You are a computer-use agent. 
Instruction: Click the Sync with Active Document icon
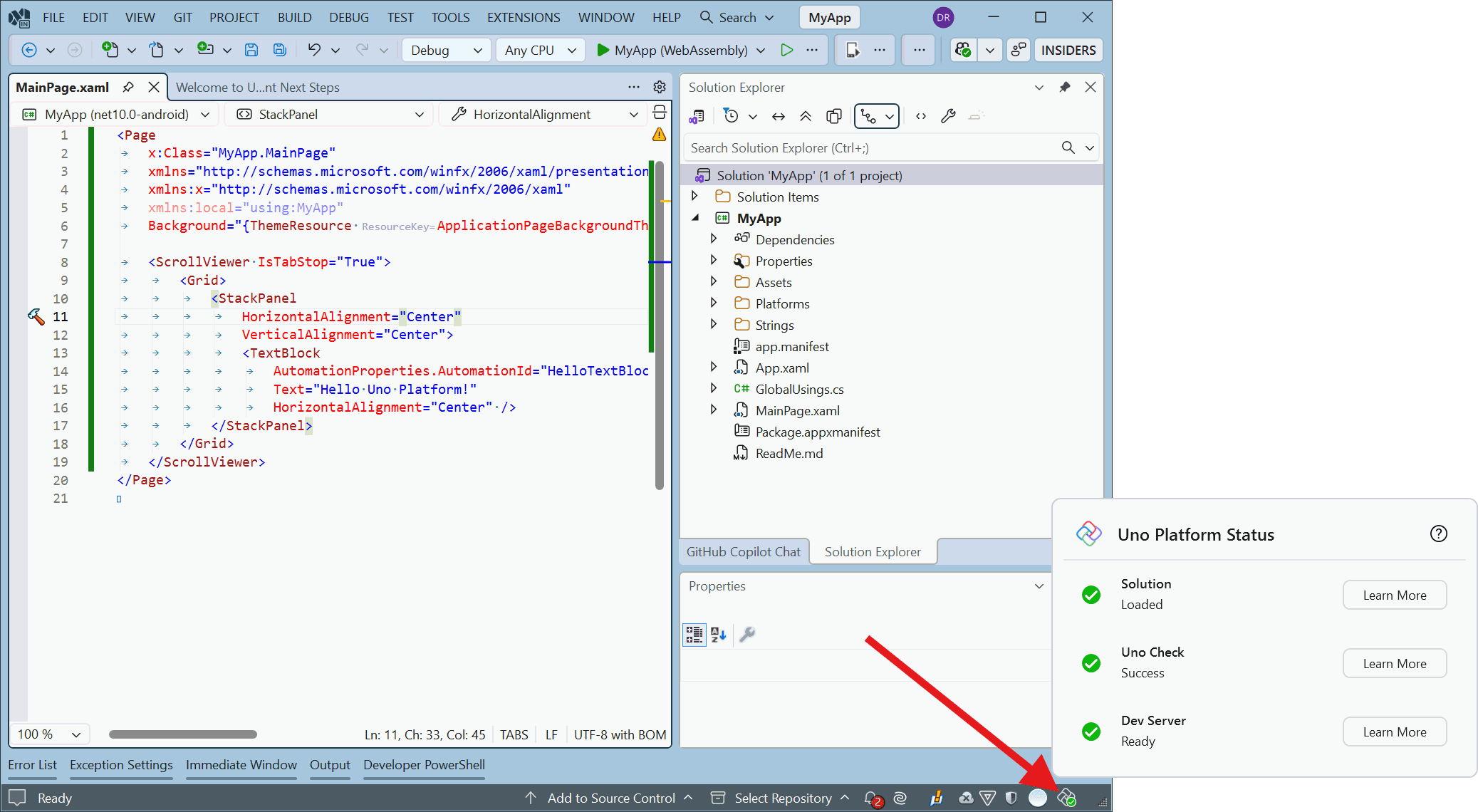(778, 115)
